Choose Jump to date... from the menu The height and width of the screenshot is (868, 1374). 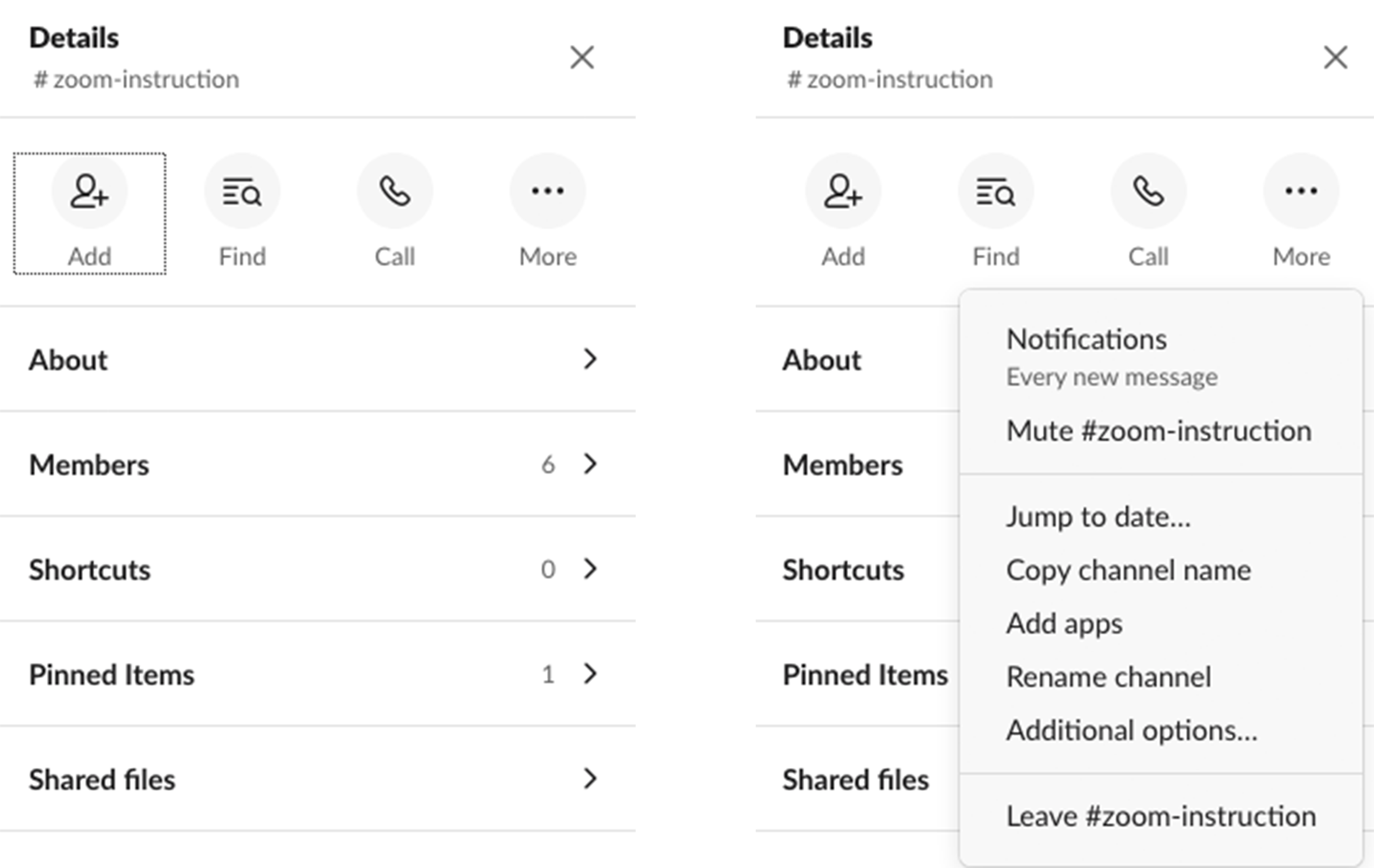pos(1161,517)
